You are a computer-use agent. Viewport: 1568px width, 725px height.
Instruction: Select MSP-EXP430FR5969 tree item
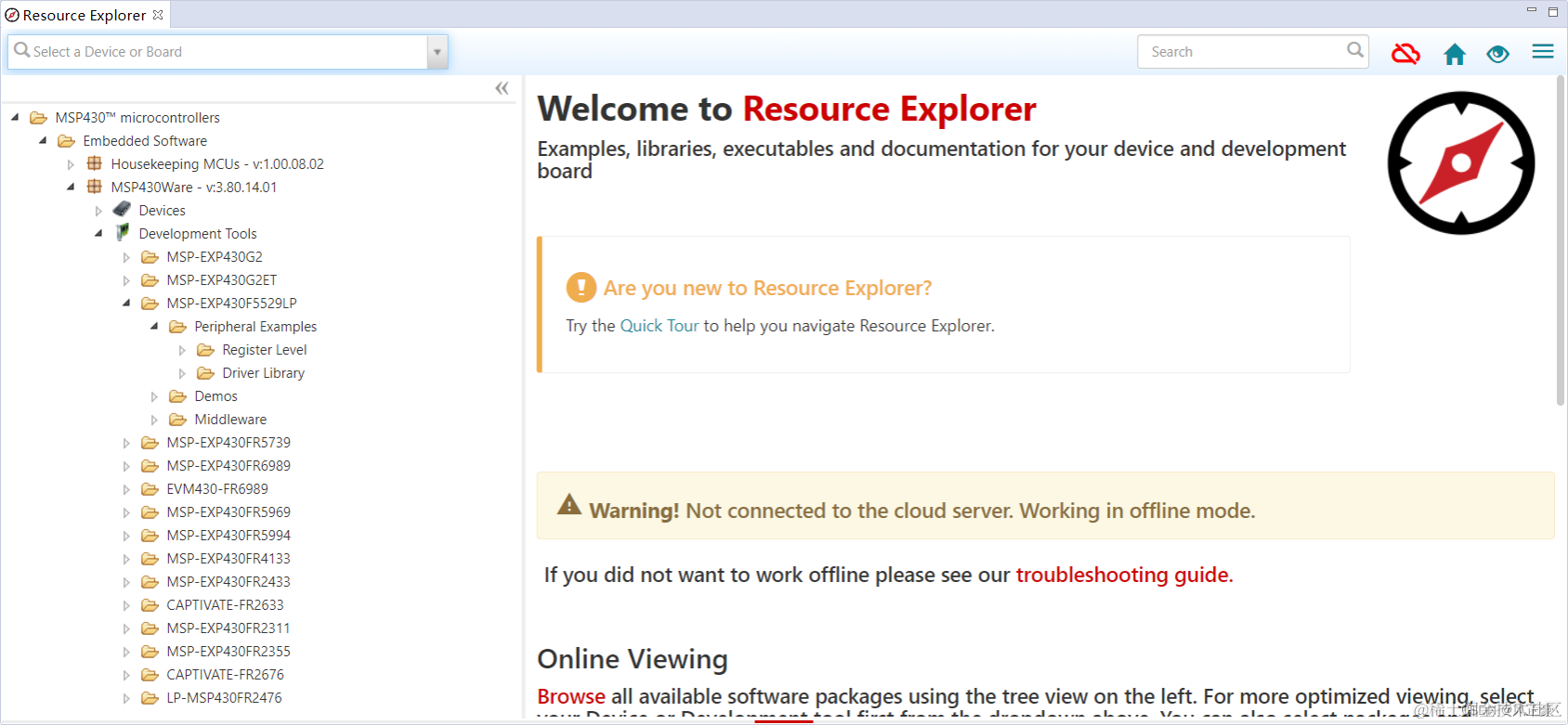[x=229, y=512]
